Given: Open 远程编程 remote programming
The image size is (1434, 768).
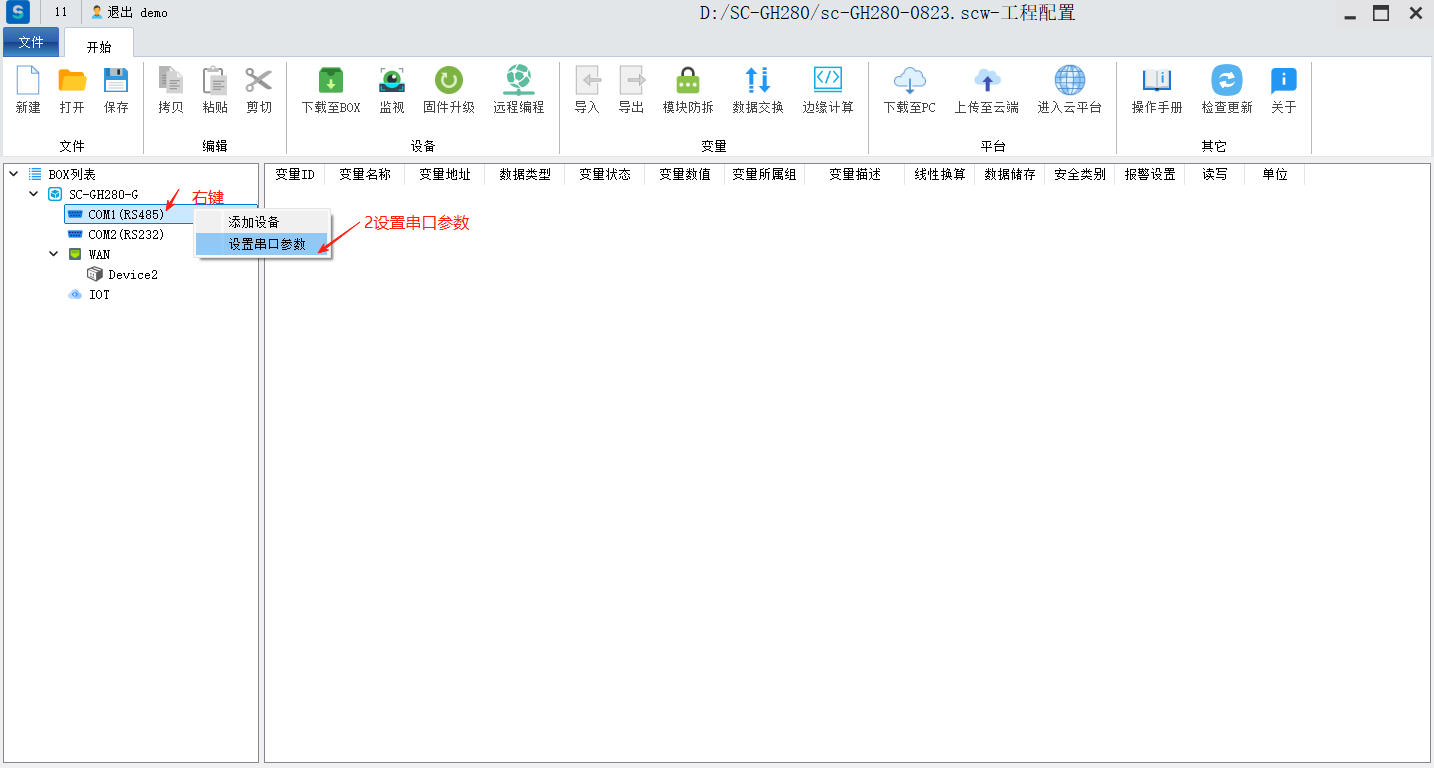Looking at the screenshot, I should 518,81.
